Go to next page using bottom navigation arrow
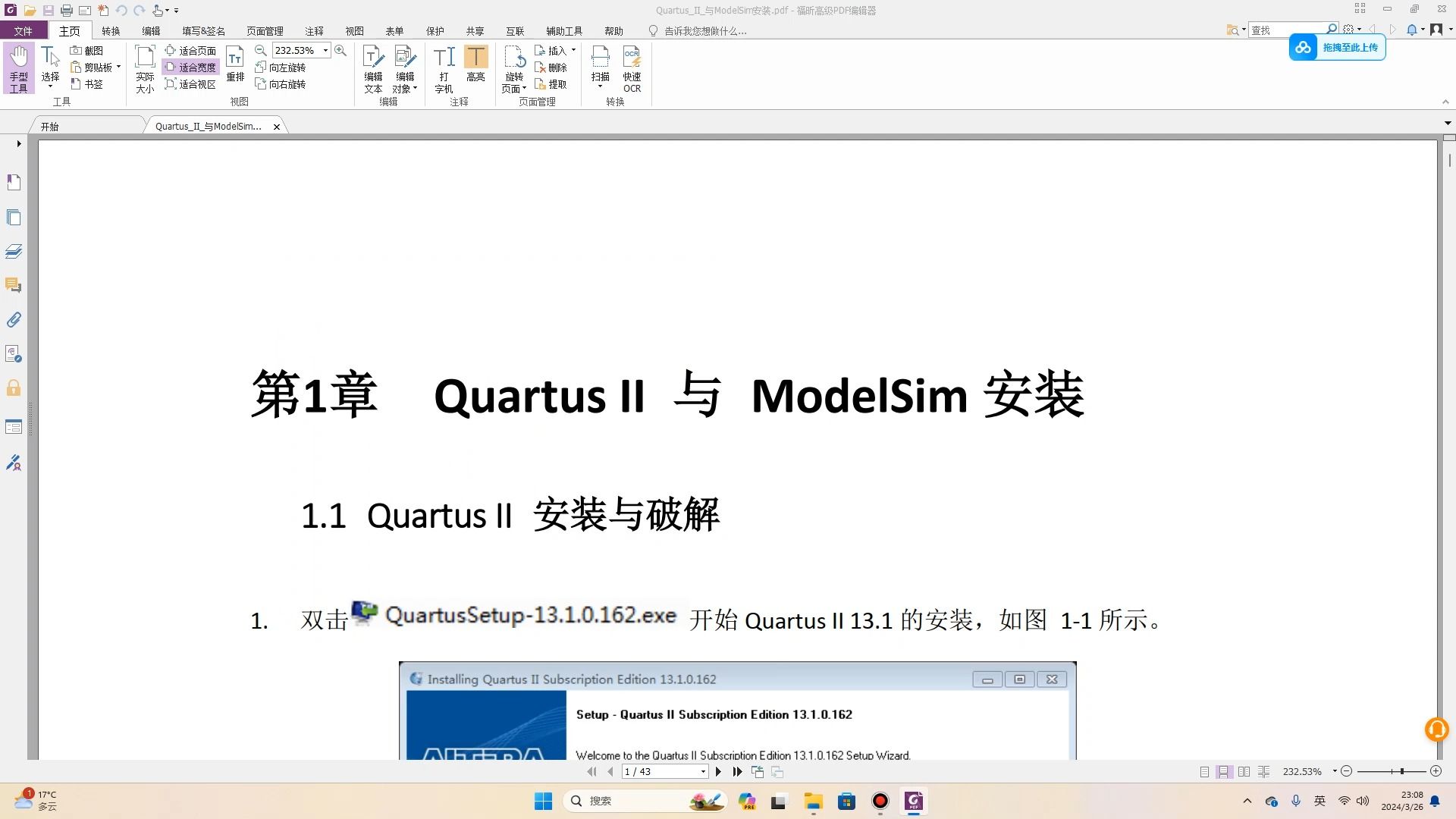This screenshot has height=819, width=1456. [x=718, y=771]
